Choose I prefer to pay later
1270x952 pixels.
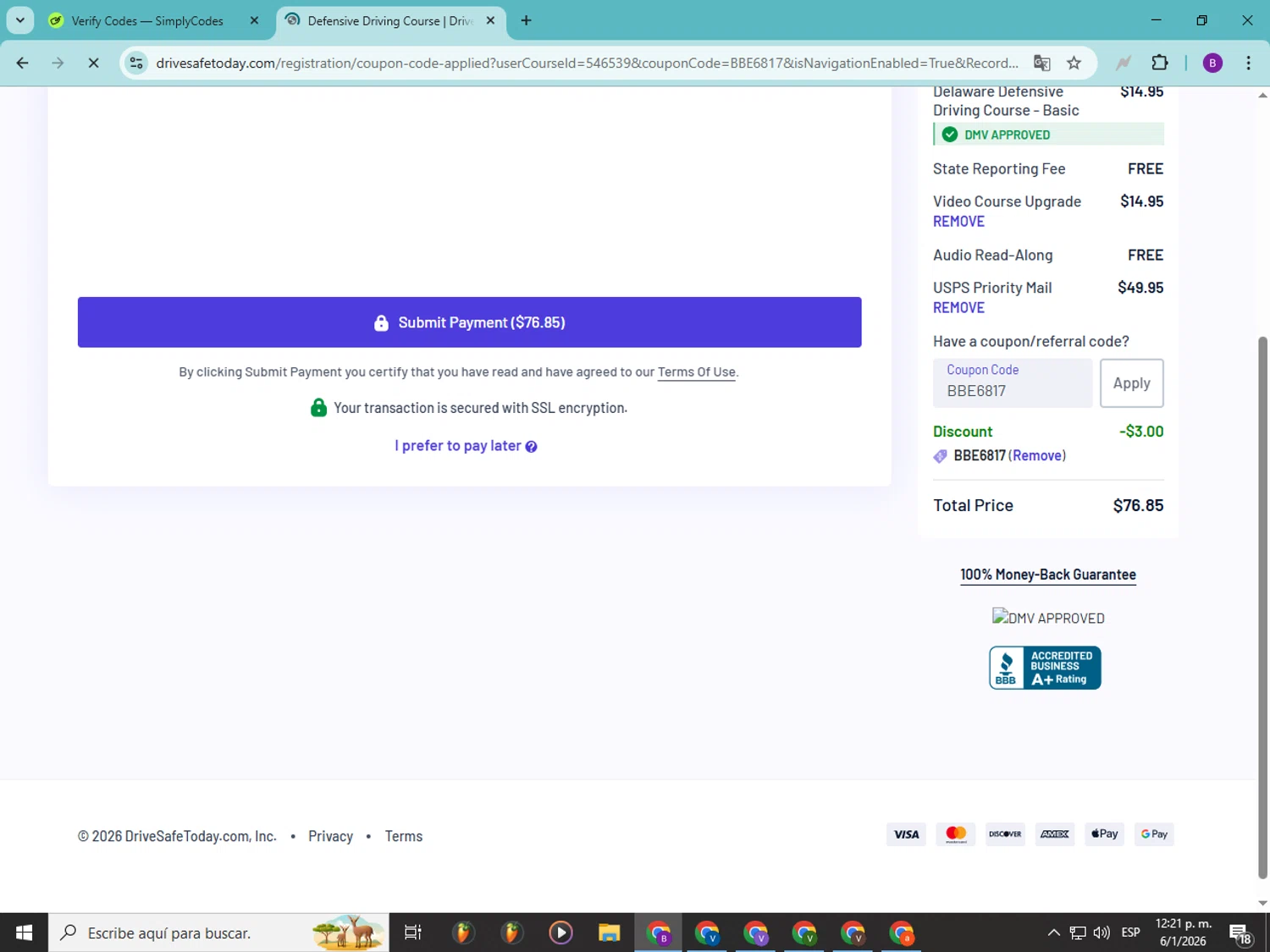458,446
